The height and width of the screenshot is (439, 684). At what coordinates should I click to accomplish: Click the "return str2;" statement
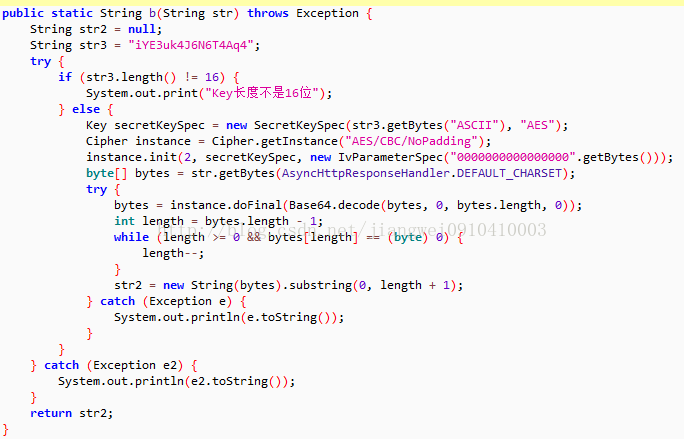point(72,413)
